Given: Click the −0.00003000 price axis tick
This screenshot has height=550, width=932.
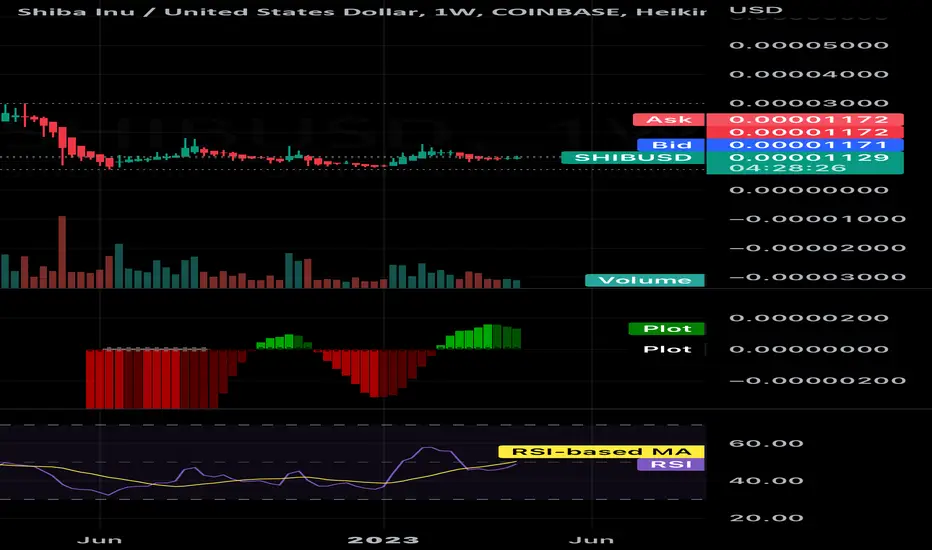Looking at the screenshot, I should [x=817, y=277].
